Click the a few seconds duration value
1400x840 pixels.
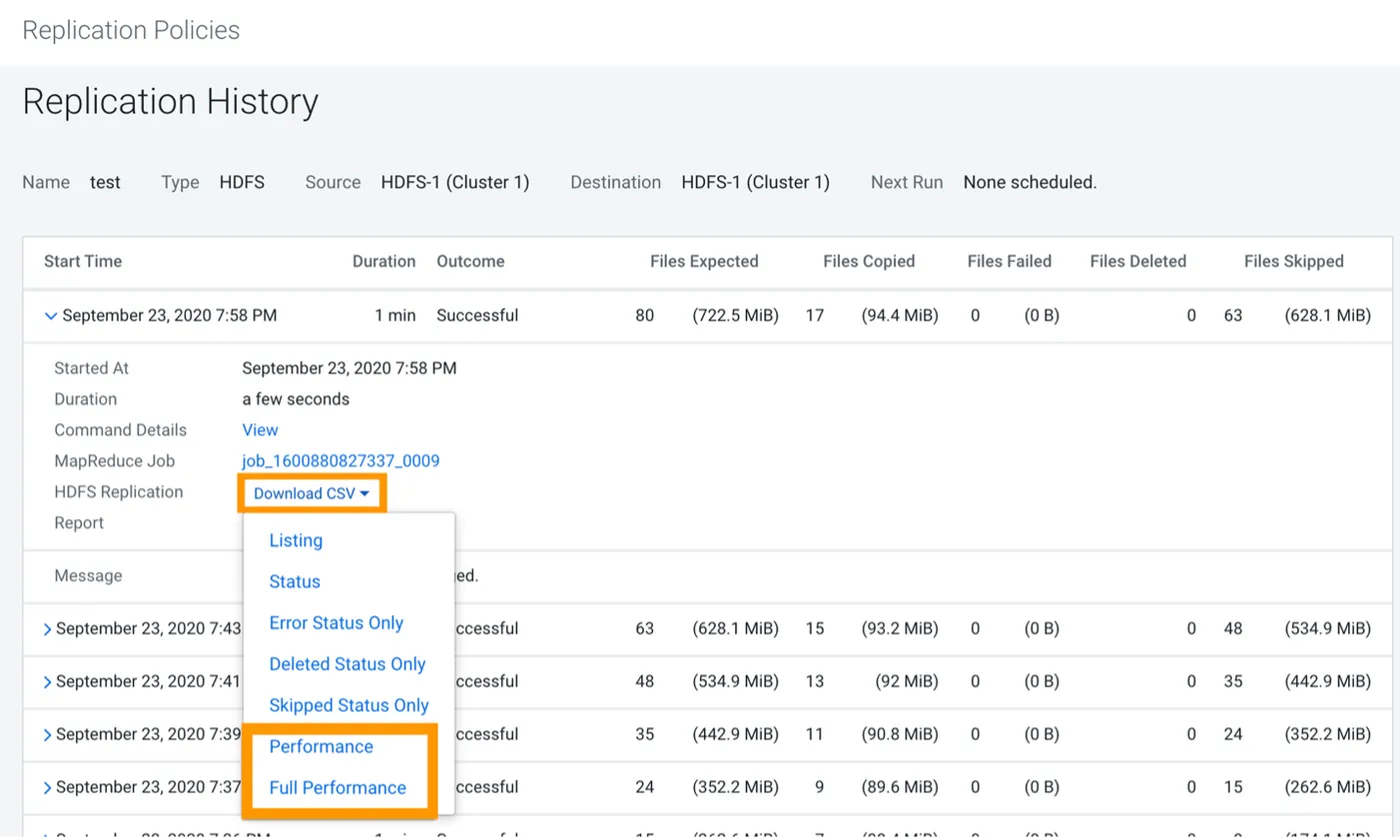coord(296,399)
